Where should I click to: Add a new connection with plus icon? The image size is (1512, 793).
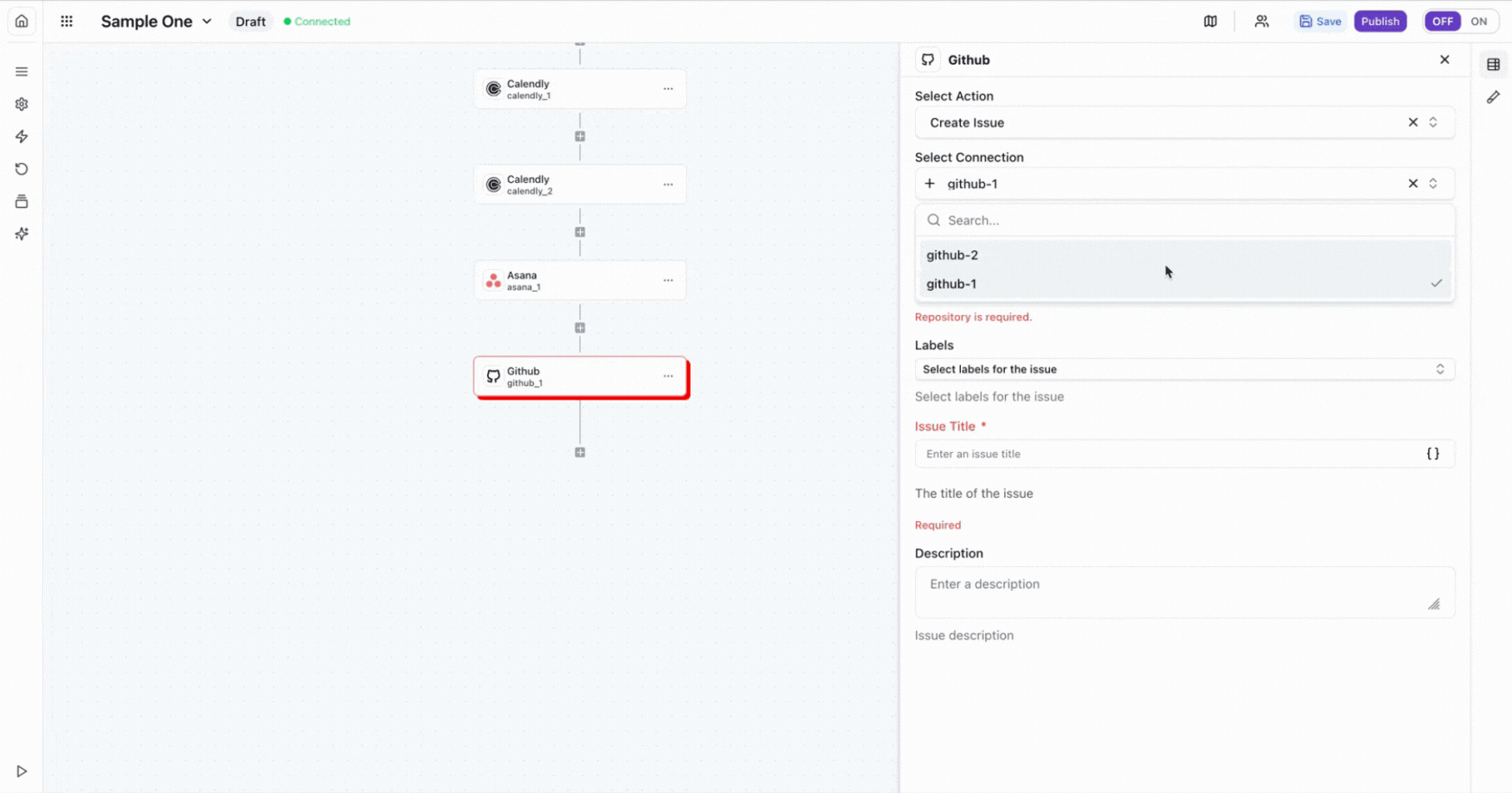point(930,184)
